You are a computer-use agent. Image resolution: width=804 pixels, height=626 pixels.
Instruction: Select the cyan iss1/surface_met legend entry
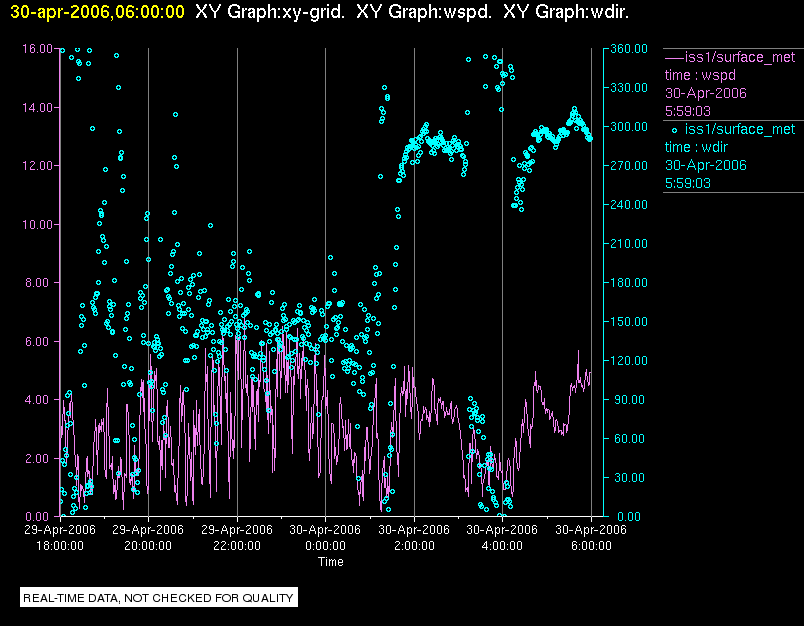click(739, 129)
